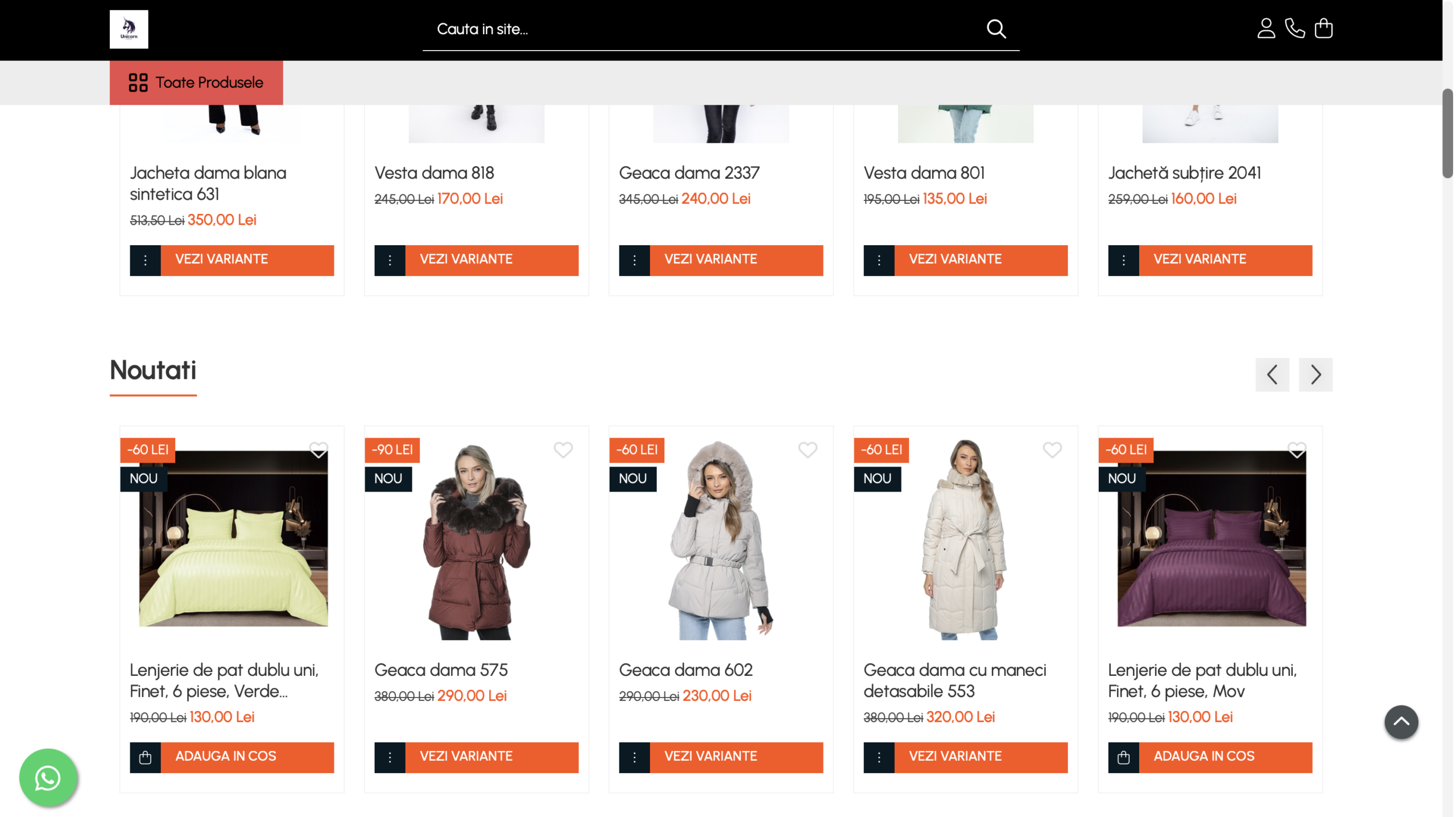Open three-dot menu on Vesta dama 818
Screen dimensions: 1456x817
pos(390,260)
